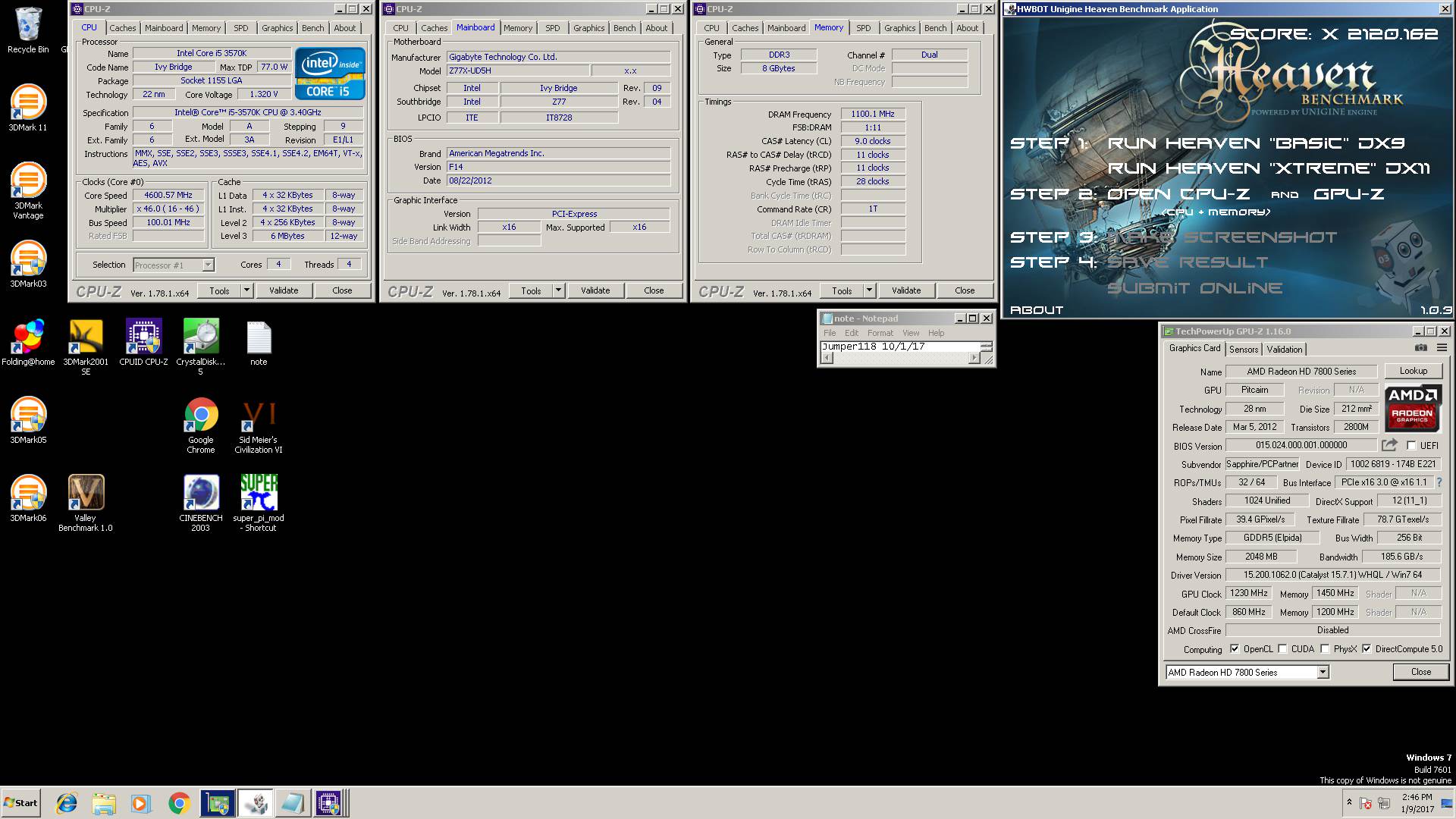The image size is (1456, 819).
Task: Click the AMD Radeon Graphics logo
Action: [1413, 408]
